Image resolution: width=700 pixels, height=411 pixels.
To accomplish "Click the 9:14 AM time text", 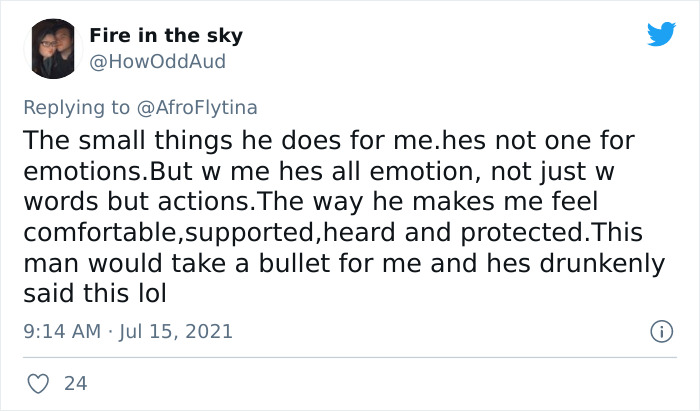I will pos(61,329).
